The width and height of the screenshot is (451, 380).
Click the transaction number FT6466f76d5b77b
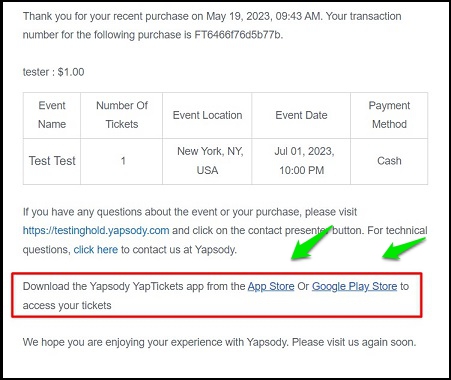[x=238, y=35]
